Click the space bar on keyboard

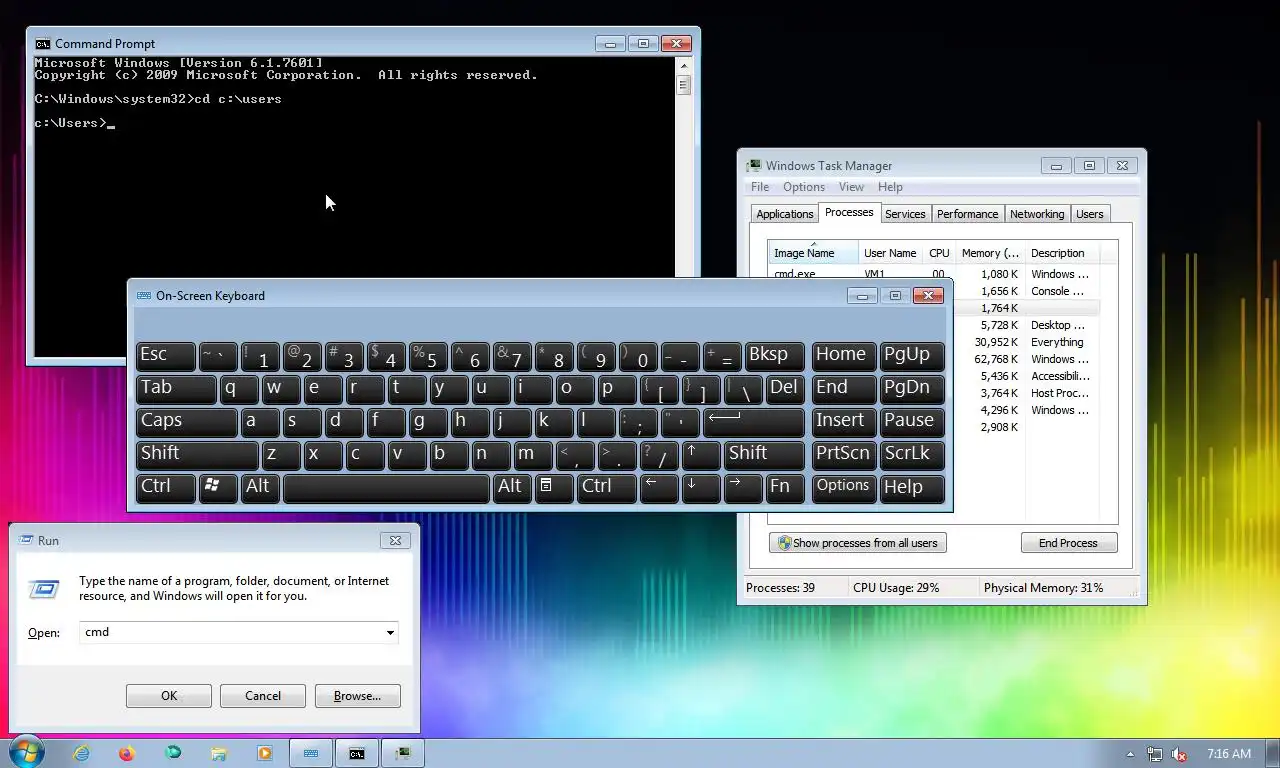coord(386,487)
